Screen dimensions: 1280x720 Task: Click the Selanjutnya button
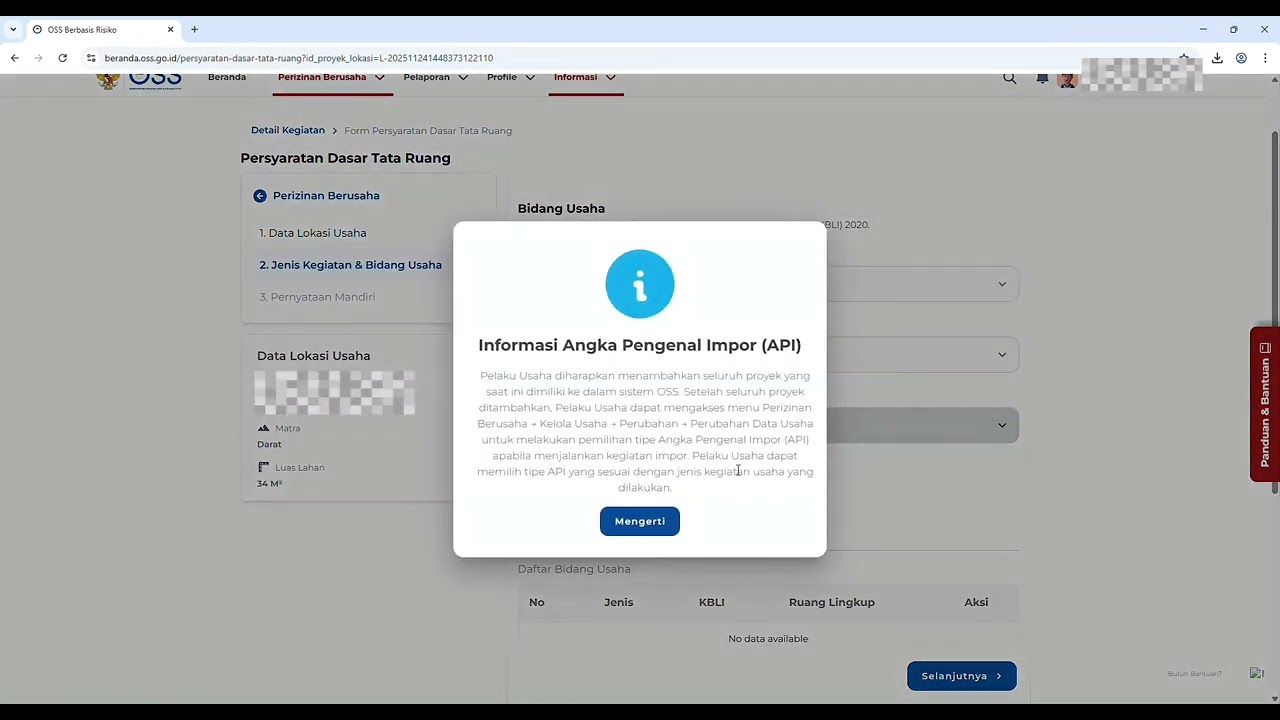962,676
